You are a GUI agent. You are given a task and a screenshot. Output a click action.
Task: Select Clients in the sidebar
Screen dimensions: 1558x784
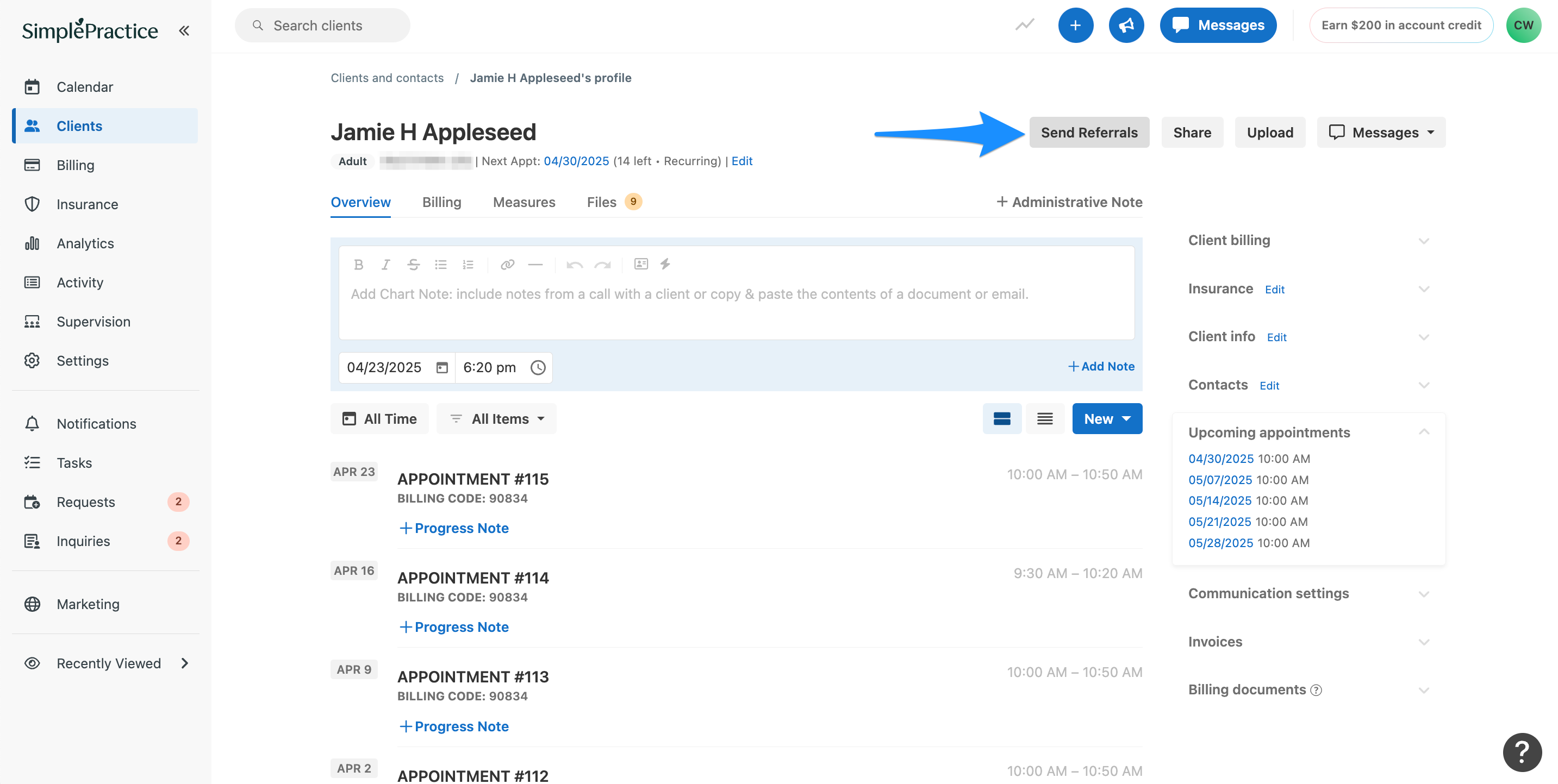click(105, 126)
